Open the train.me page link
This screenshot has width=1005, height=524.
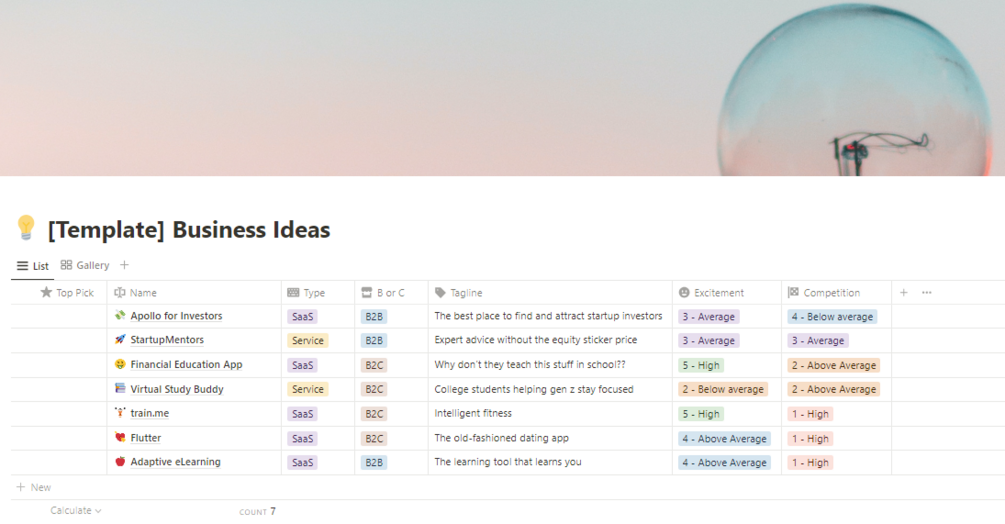(150, 413)
